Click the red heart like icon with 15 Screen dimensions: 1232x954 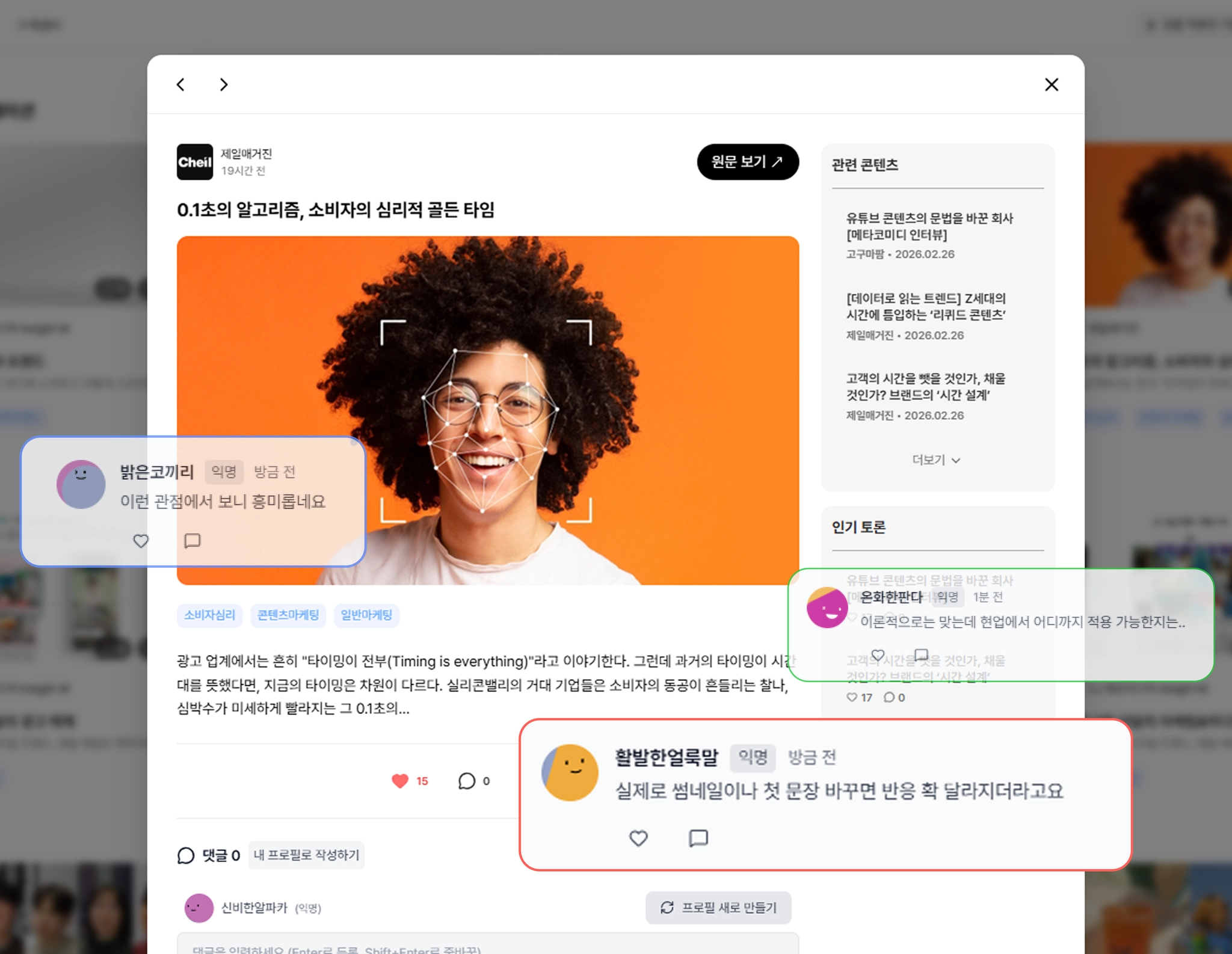(400, 781)
